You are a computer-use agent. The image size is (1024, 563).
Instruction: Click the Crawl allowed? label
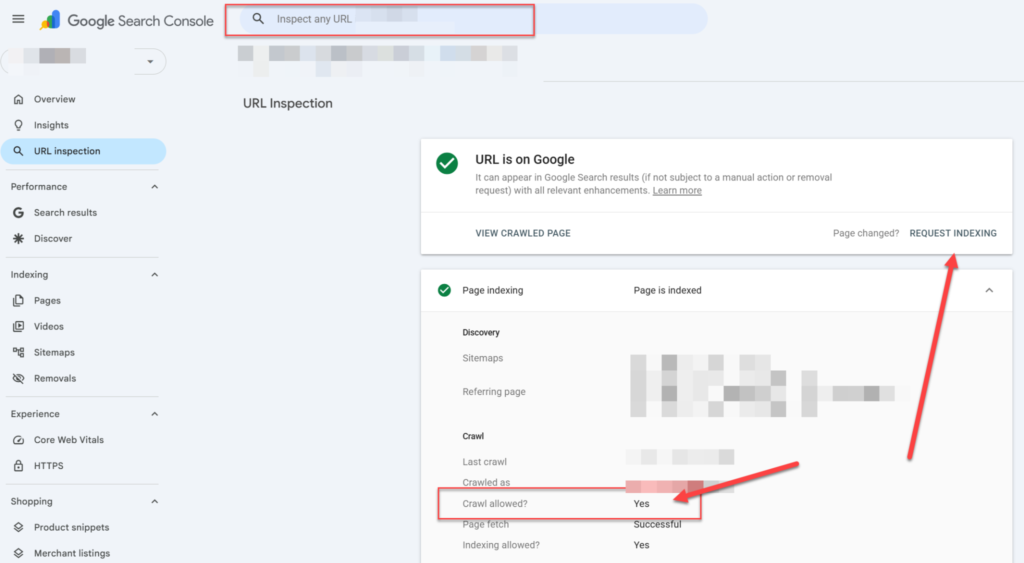click(495, 504)
